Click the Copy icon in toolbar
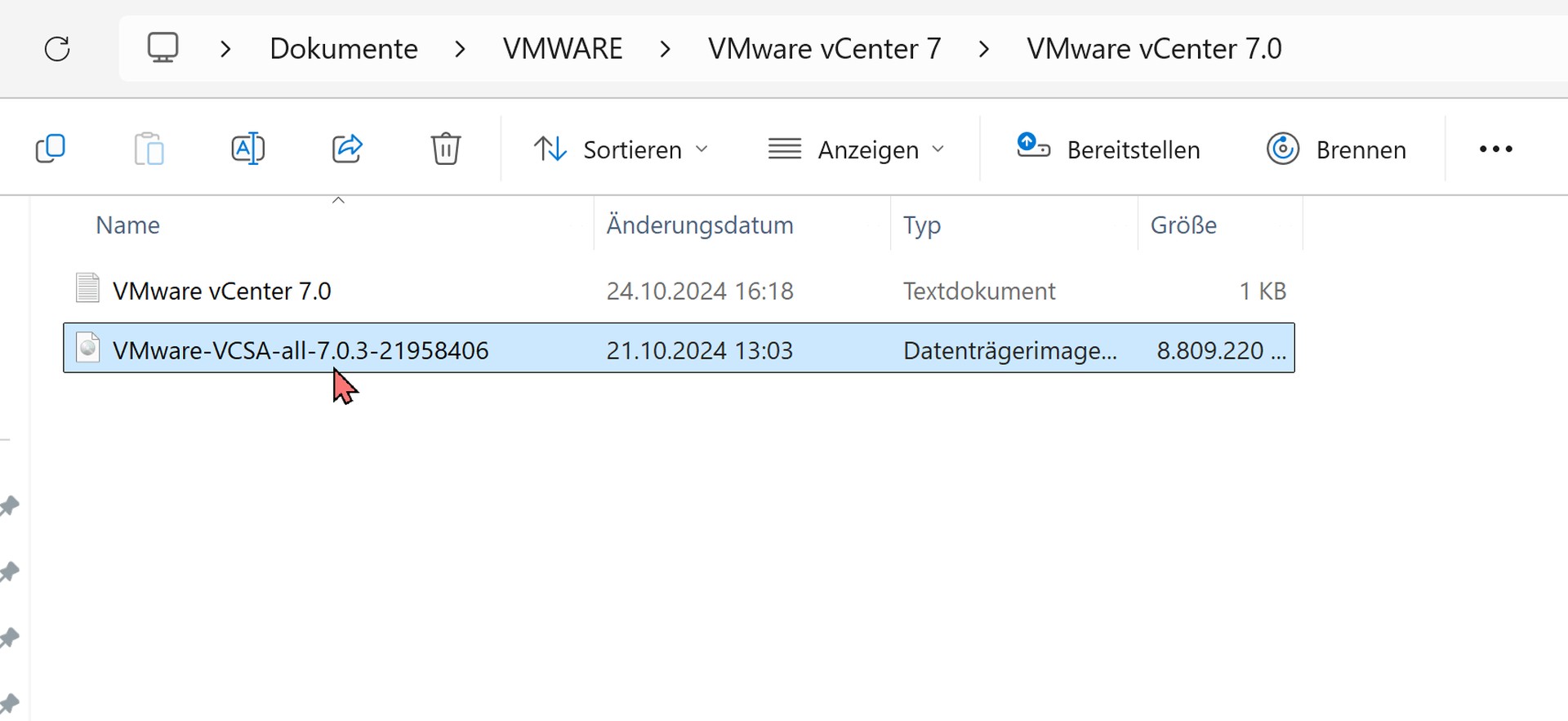Screen dimensions: 1568x721 click(51, 149)
